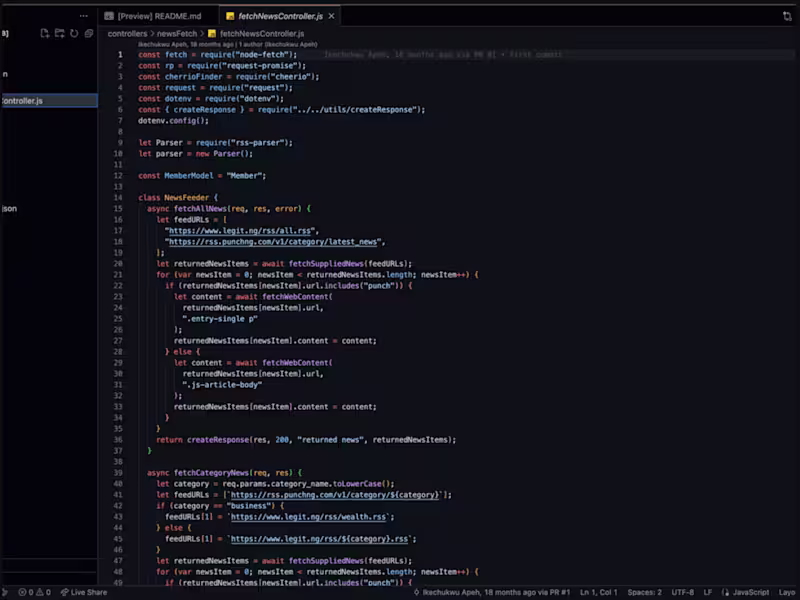Click the newsFetch breadcrumb segment
Screen dimensions: 800x600
177,34
